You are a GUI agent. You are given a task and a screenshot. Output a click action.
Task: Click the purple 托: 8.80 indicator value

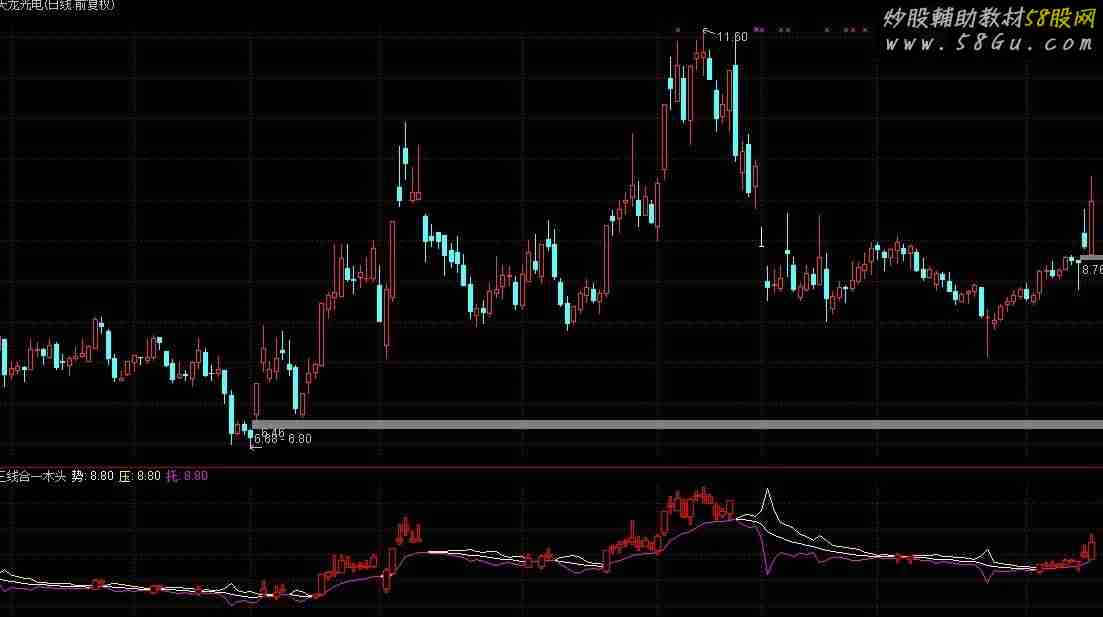(x=187, y=476)
